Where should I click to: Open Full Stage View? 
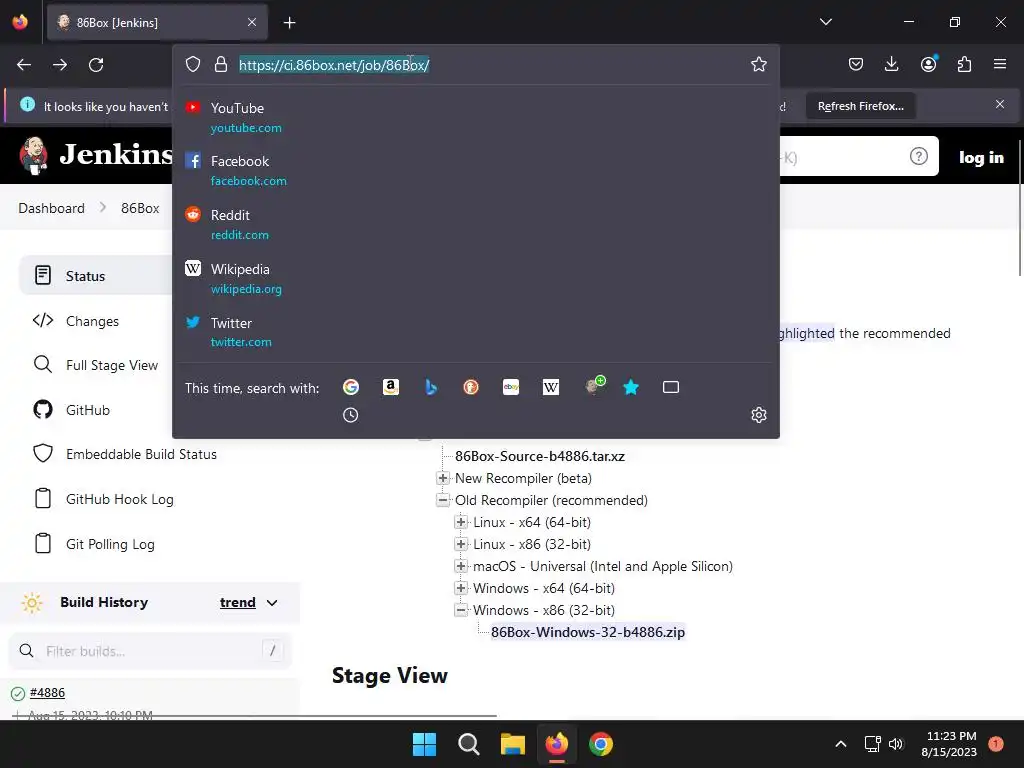pos(111,365)
